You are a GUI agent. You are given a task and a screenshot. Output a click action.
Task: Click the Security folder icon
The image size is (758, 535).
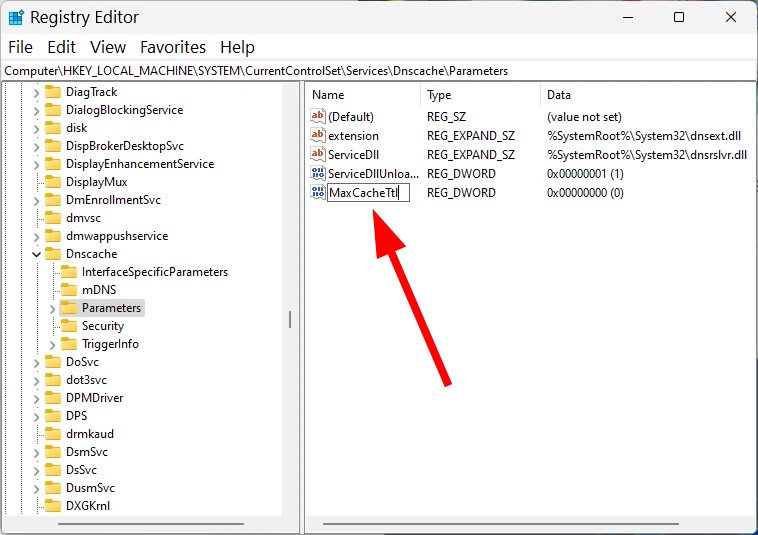point(69,326)
